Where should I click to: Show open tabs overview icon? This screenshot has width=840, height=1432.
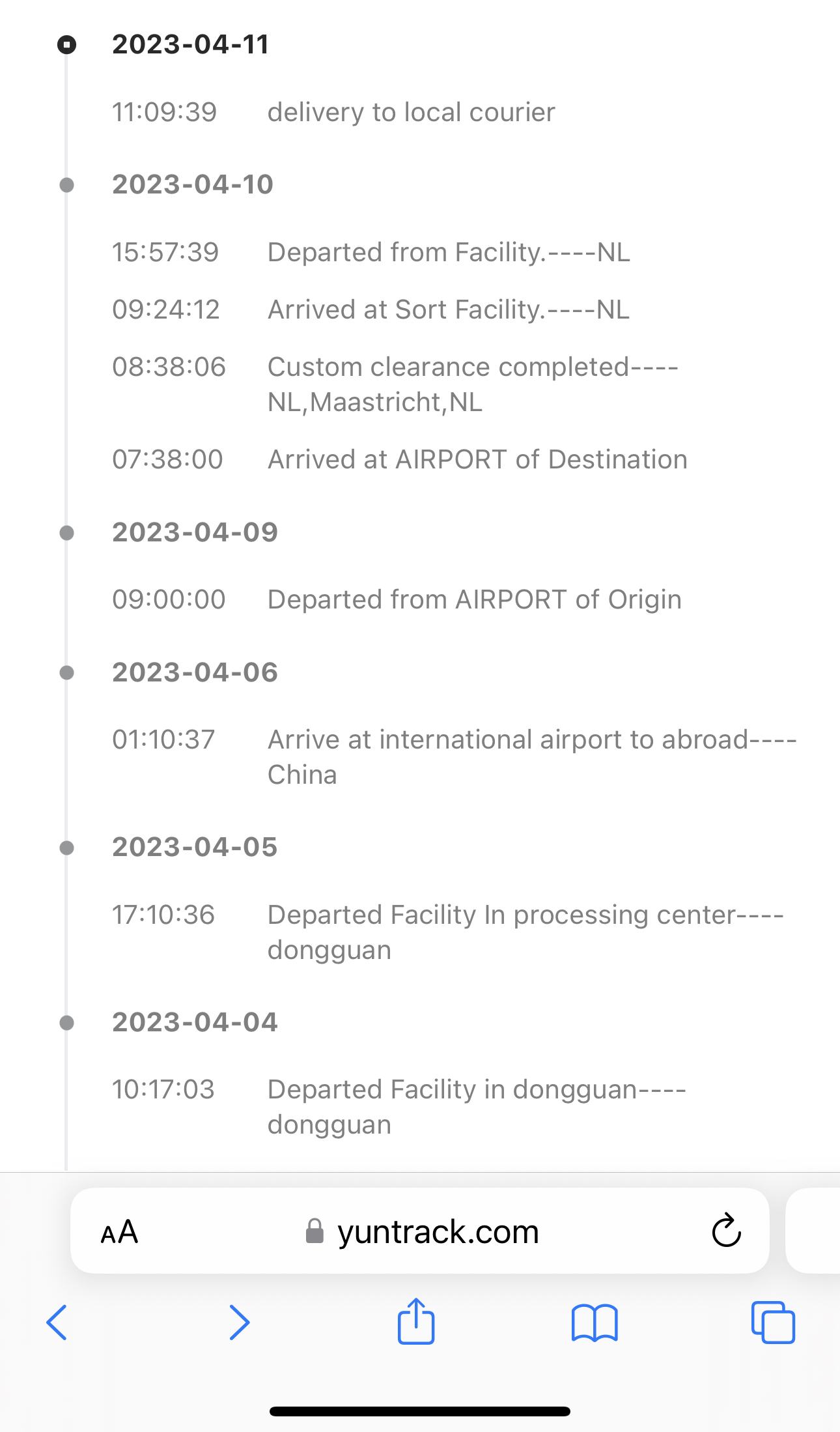click(x=773, y=1323)
